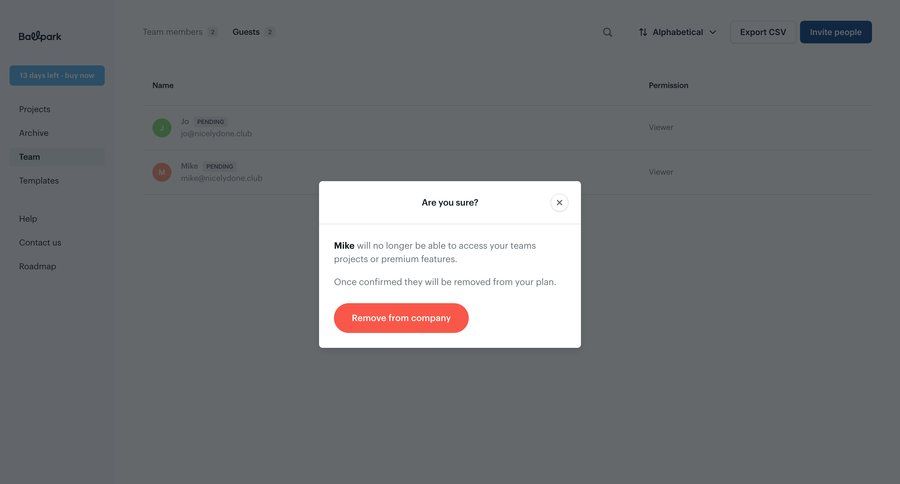Image resolution: width=900 pixels, height=484 pixels.
Task: Click the Ballpark logo
Action: click(40, 36)
